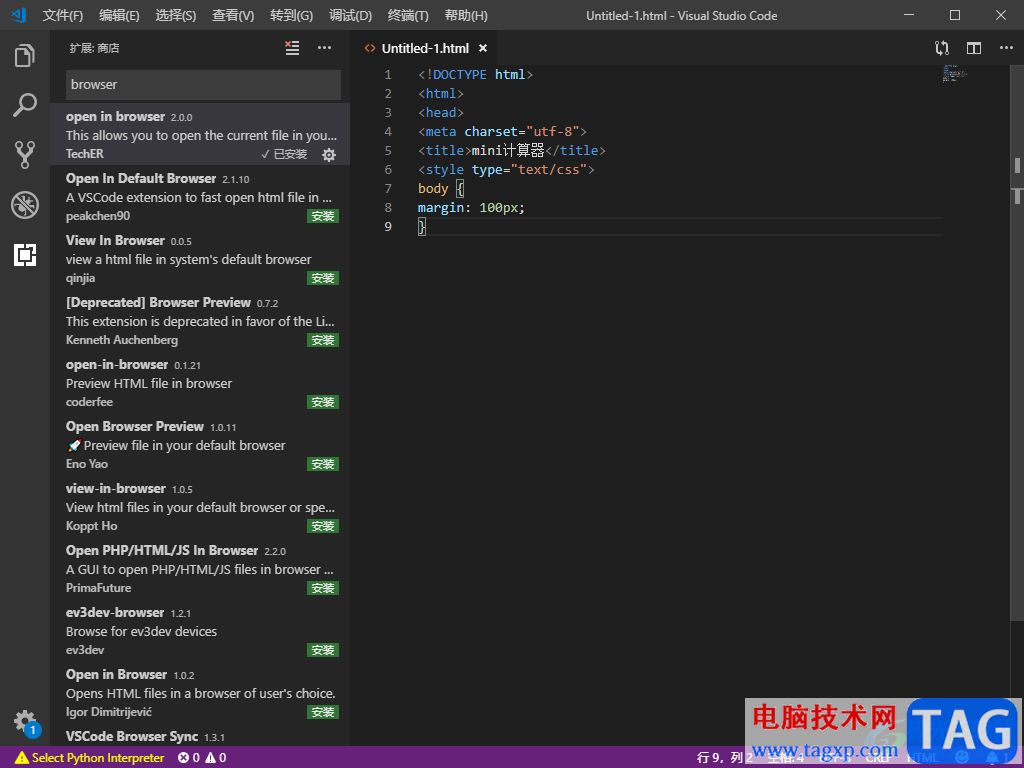
Task: Open the 转到(G) menu
Action: (x=291, y=15)
